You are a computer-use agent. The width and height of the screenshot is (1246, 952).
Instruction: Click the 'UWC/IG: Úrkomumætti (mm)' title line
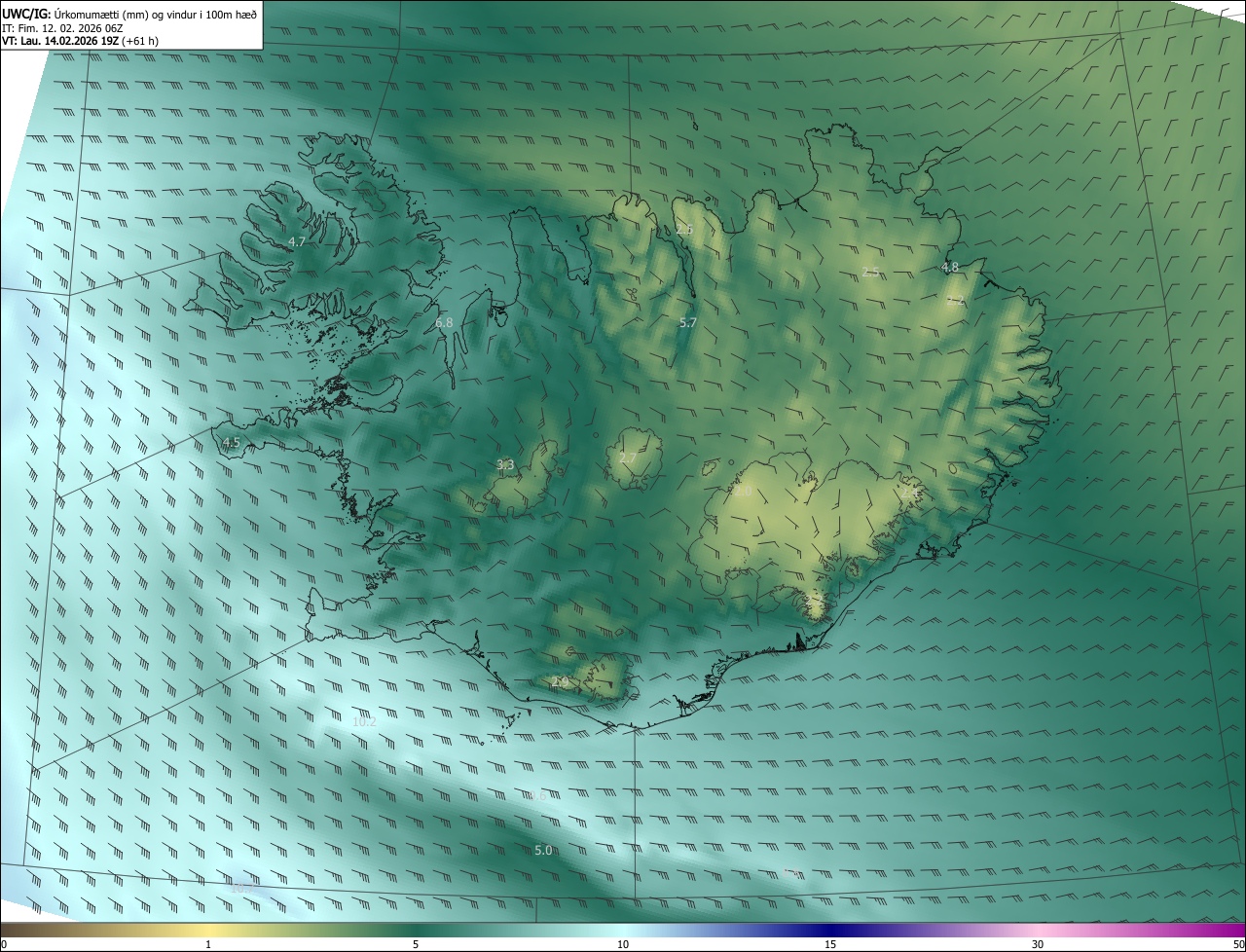(x=130, y=13)
